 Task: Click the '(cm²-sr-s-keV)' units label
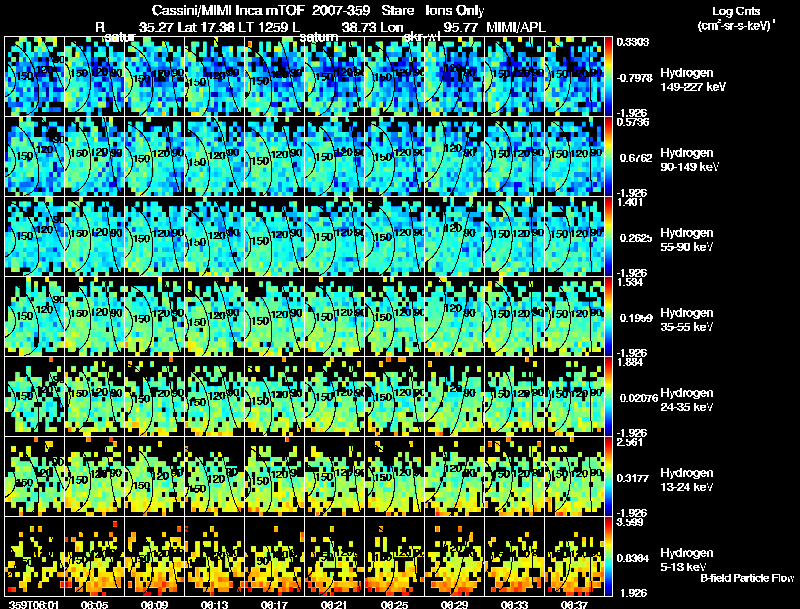(736, 26)
